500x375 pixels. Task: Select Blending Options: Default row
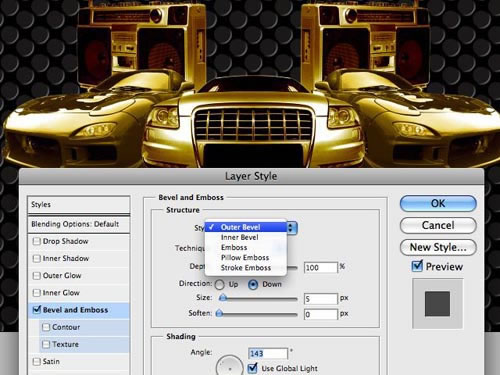pyautogui.click(x=79, y=224)
